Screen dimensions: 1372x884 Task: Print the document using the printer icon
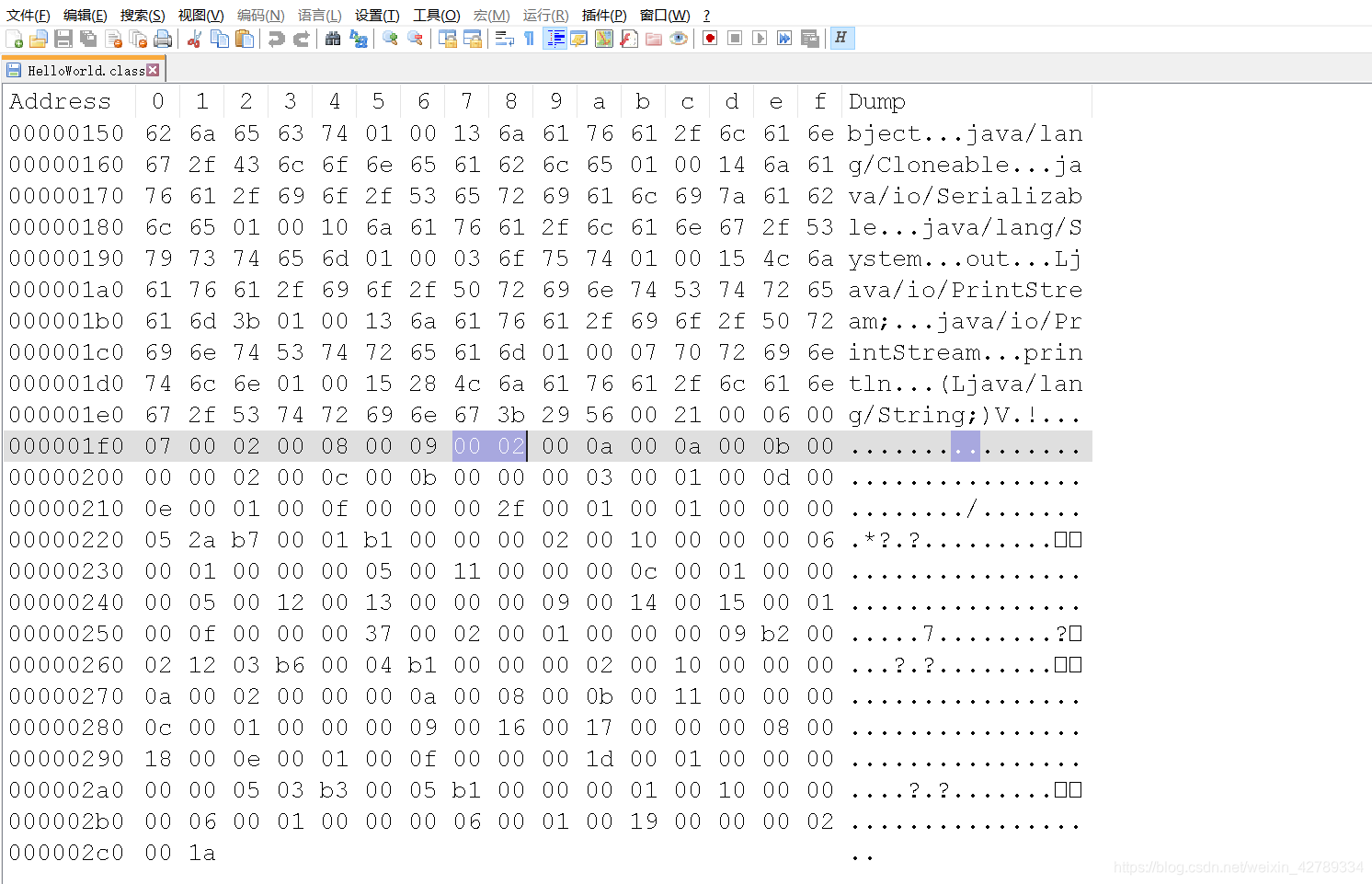tap(164, 39)
